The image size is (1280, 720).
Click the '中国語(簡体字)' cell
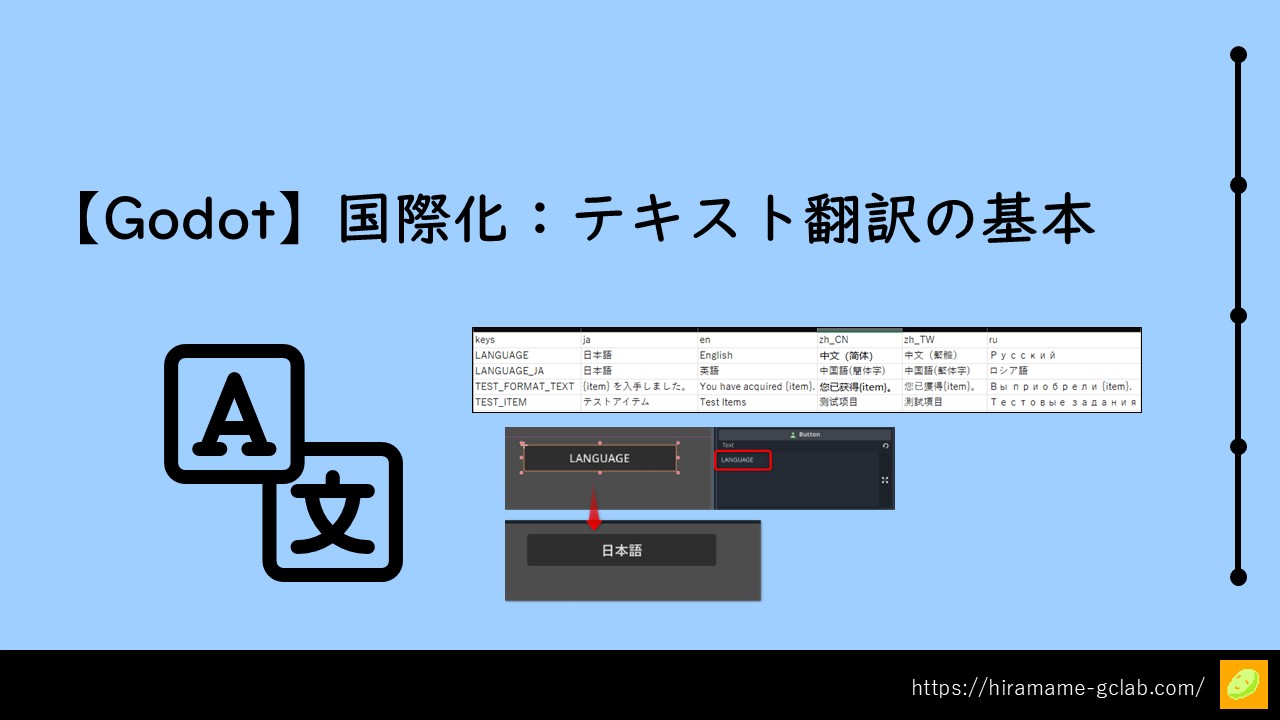pyautogui.click(x=859, y=371)
